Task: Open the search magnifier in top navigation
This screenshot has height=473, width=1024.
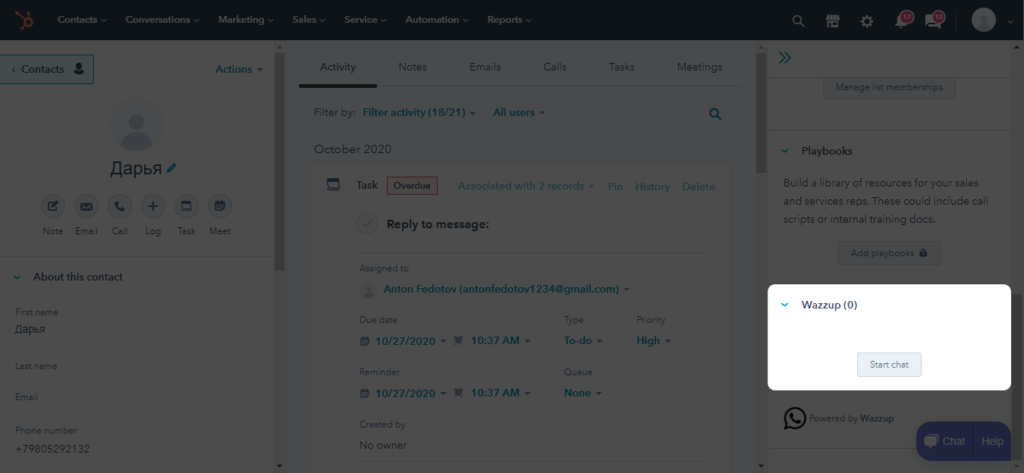Action: [x=798, y=20]
